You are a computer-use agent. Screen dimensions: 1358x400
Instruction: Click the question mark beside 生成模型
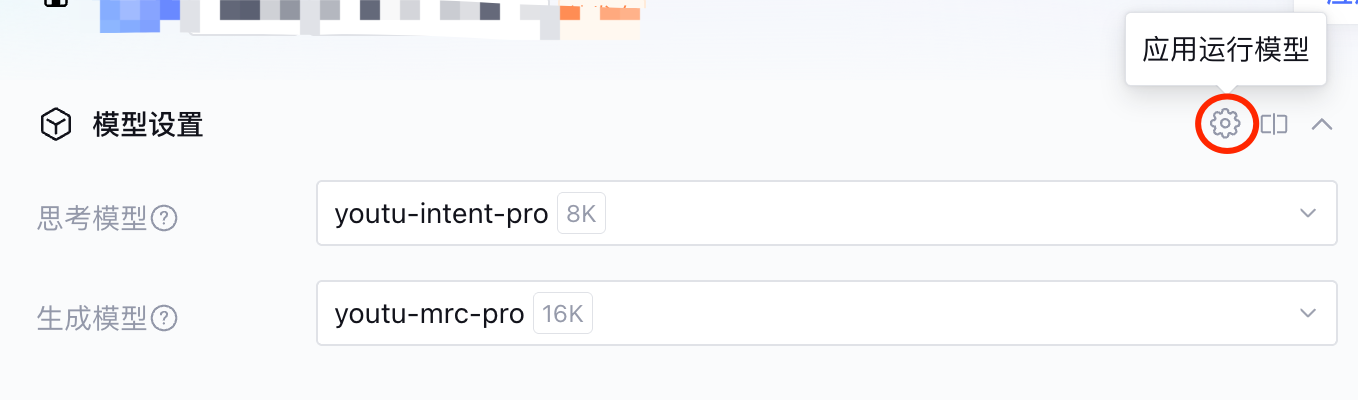(164, 318)
